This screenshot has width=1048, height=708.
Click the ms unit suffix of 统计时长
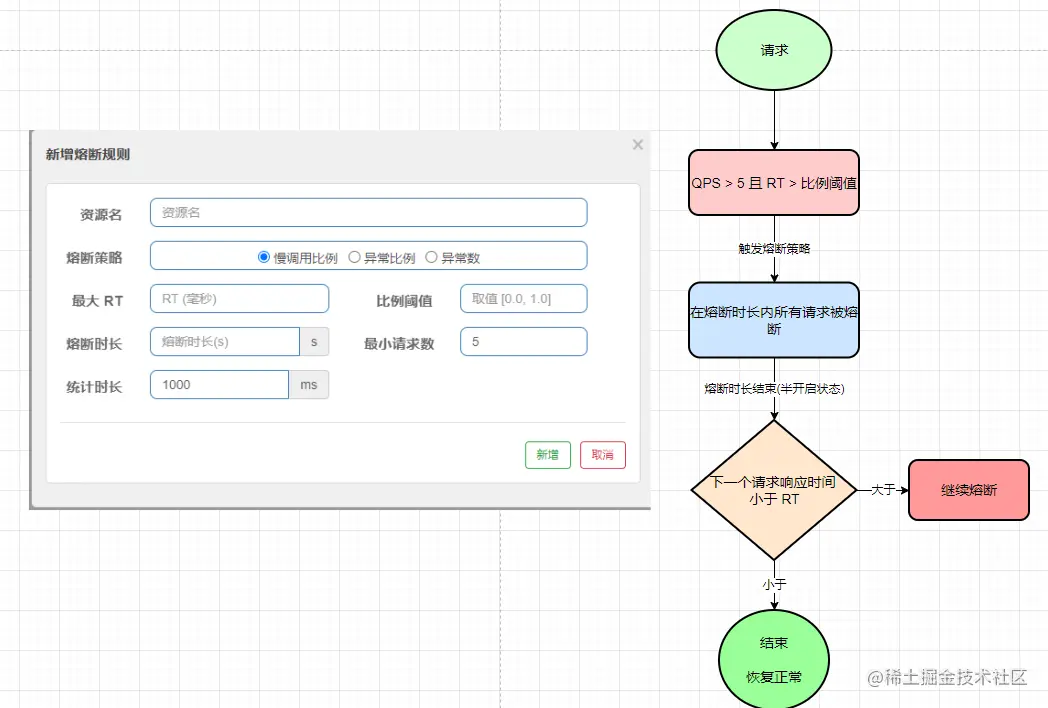(x=309, y=384)
